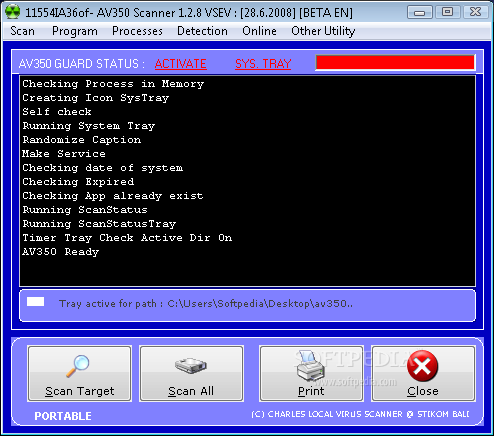The image size is (494, 436).
Task: Click 'Checking Process in Memory' log line
Action: pos(113,84)
